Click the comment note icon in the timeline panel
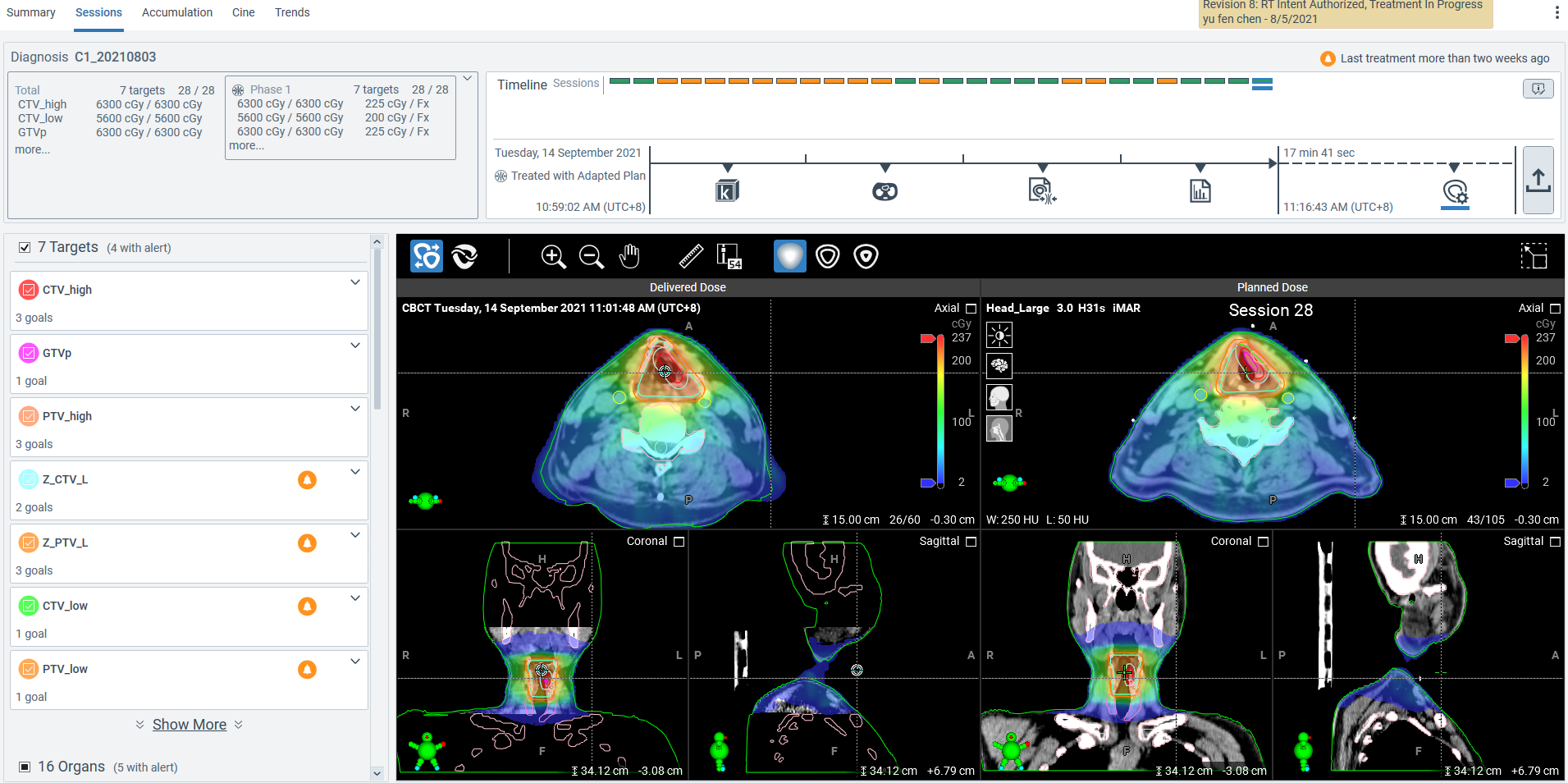Viewport: 1568px width, 783px height. pos(1538,89)
